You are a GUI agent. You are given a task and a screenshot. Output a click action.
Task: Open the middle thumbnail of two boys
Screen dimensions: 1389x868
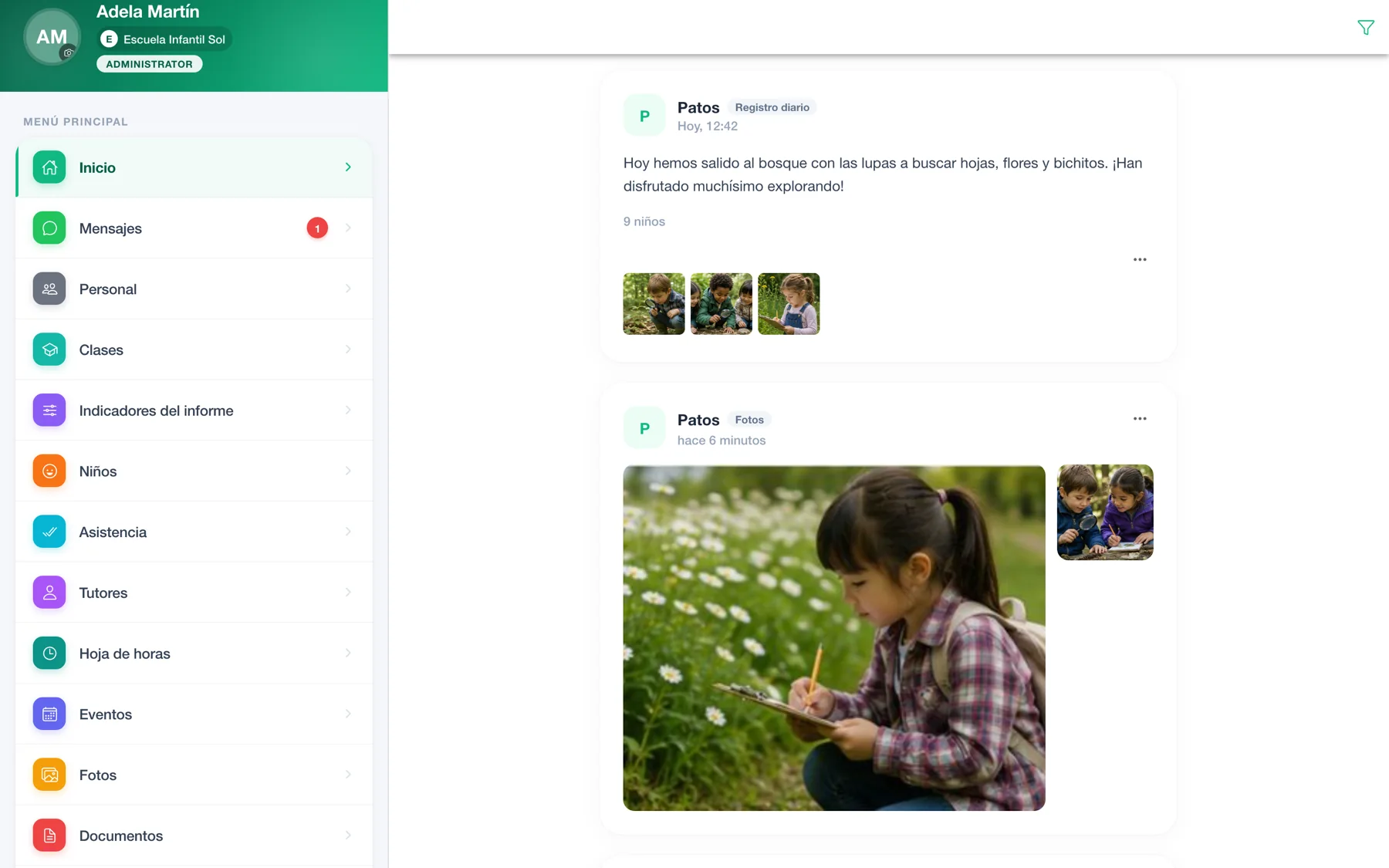(x=722, y=304)
